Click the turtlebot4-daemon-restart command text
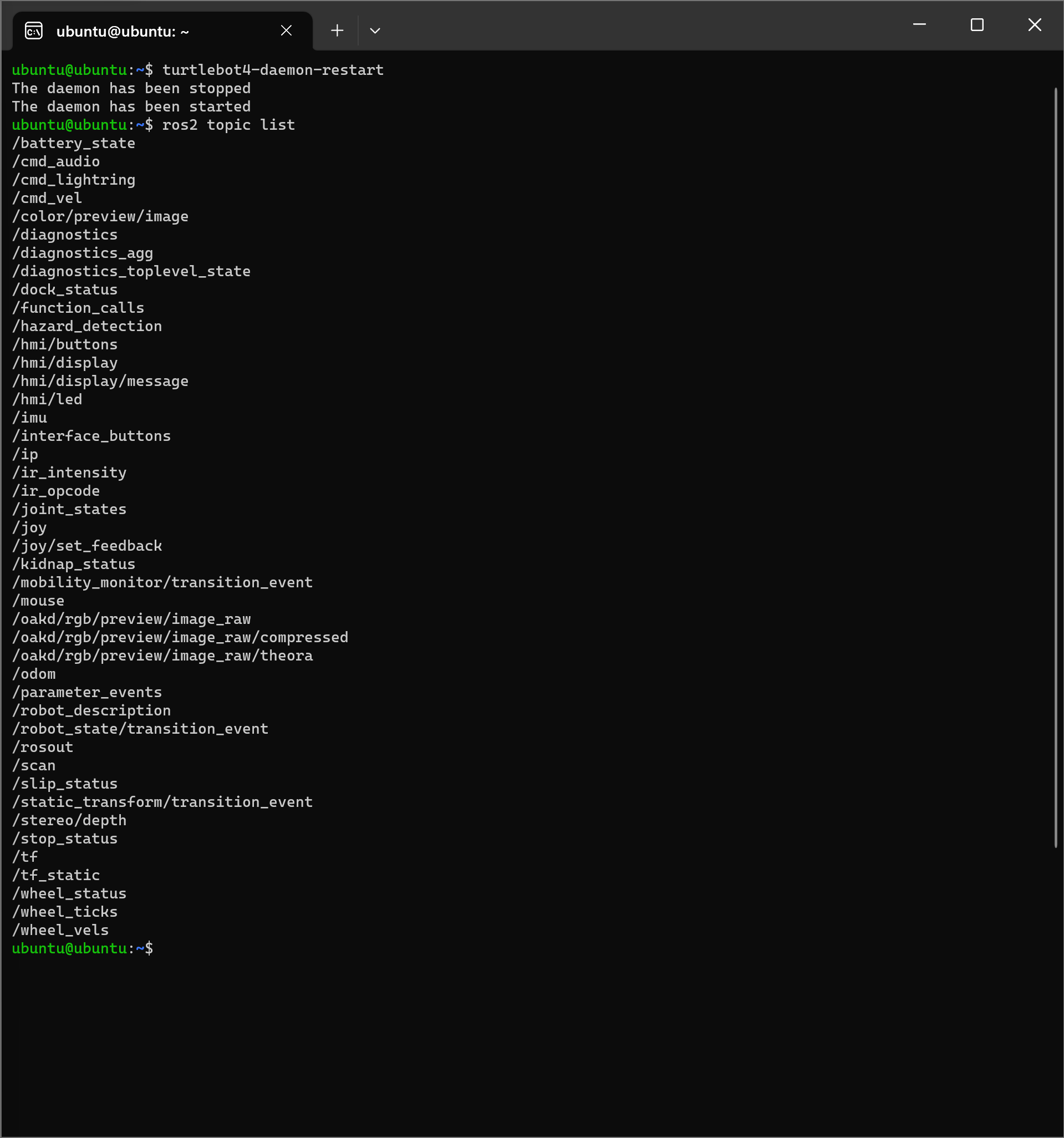The image size is (1064, 1138). pos(273,69)
